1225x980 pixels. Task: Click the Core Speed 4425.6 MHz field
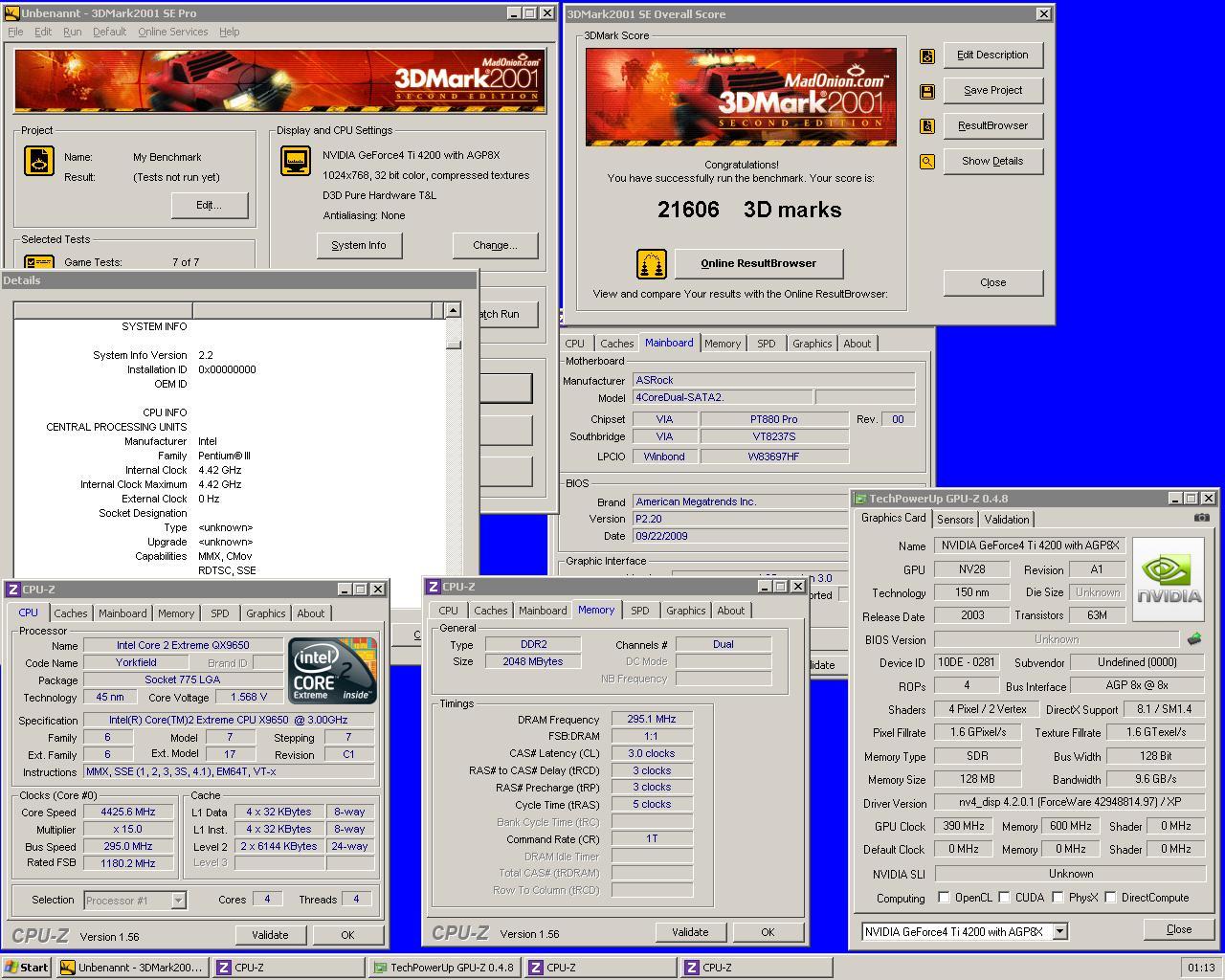click(x=128, y=813)
